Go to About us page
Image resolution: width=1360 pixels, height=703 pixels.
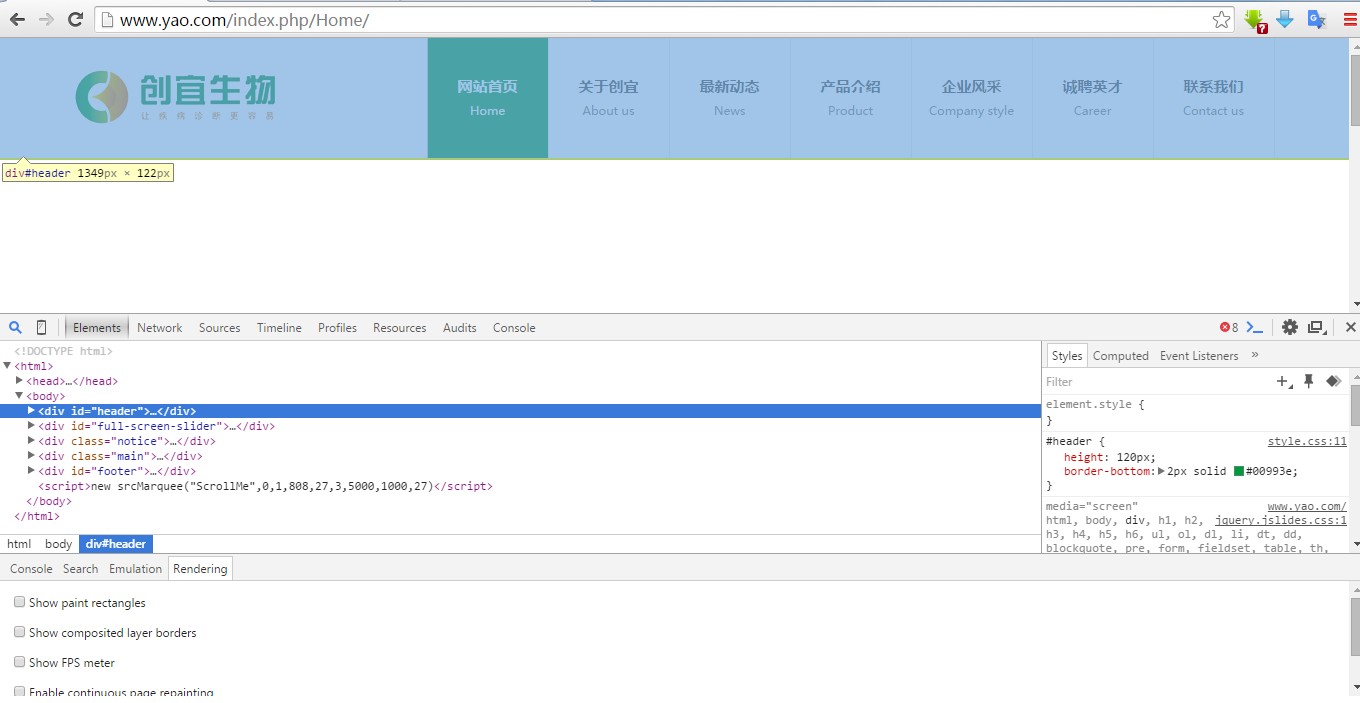click(609, 98)
